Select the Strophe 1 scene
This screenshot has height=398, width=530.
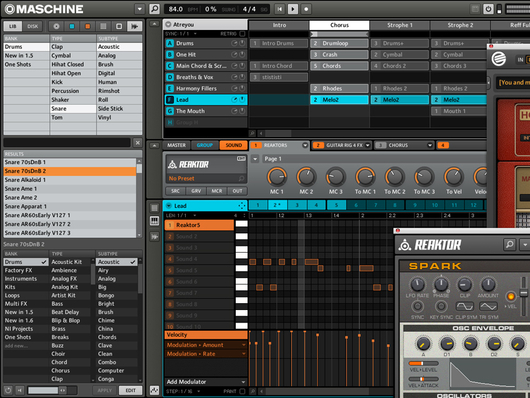400,25
